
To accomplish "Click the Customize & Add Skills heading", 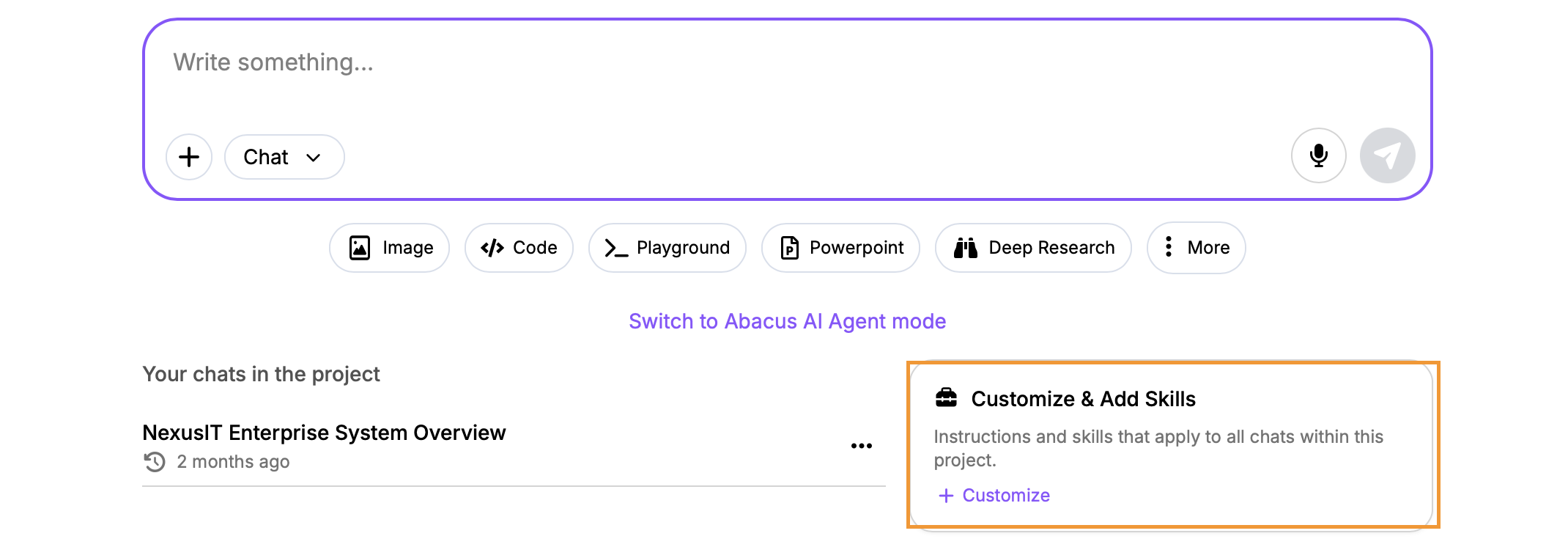I will click(1083, 399).
